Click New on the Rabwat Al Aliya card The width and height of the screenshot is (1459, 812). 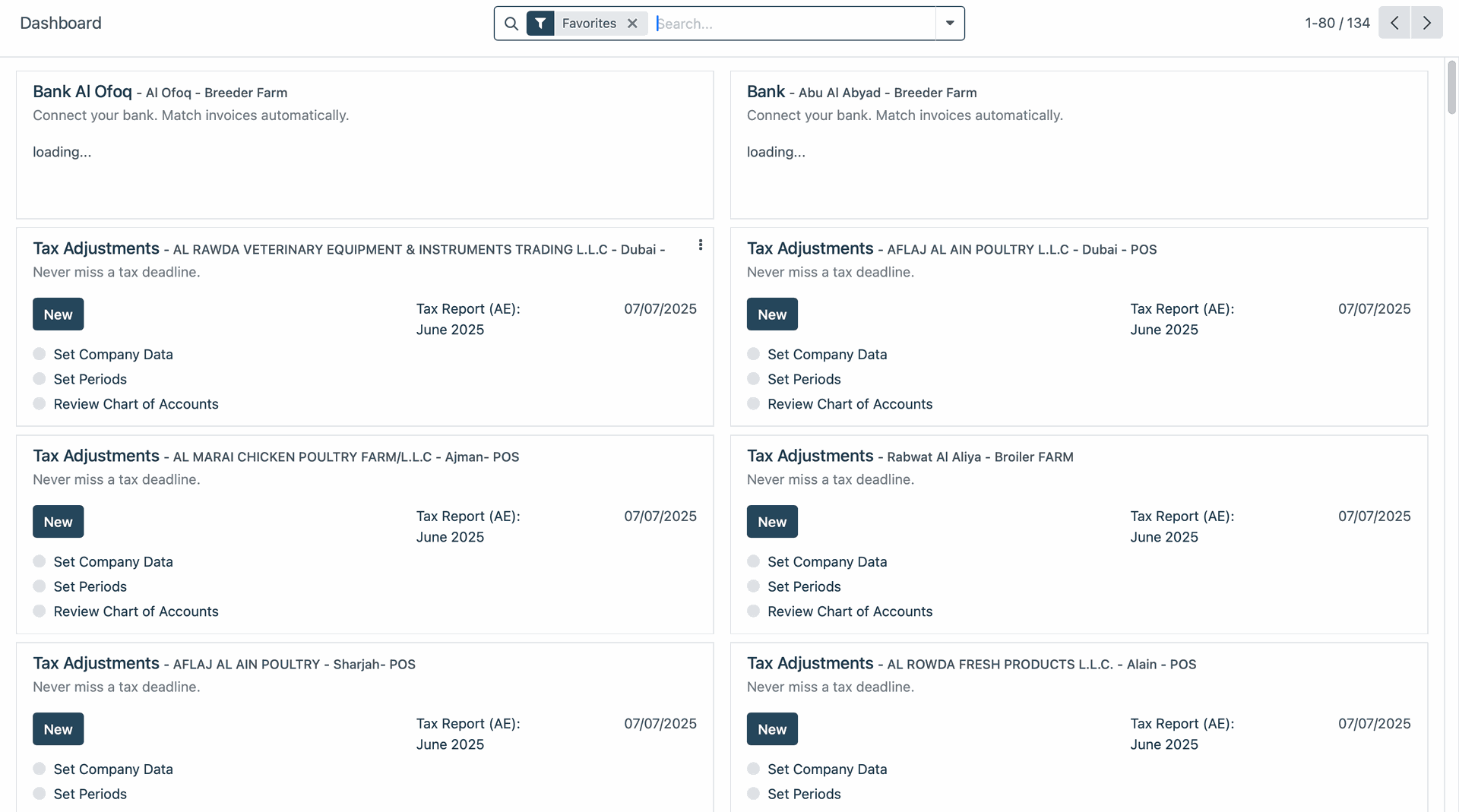[772, 522]
